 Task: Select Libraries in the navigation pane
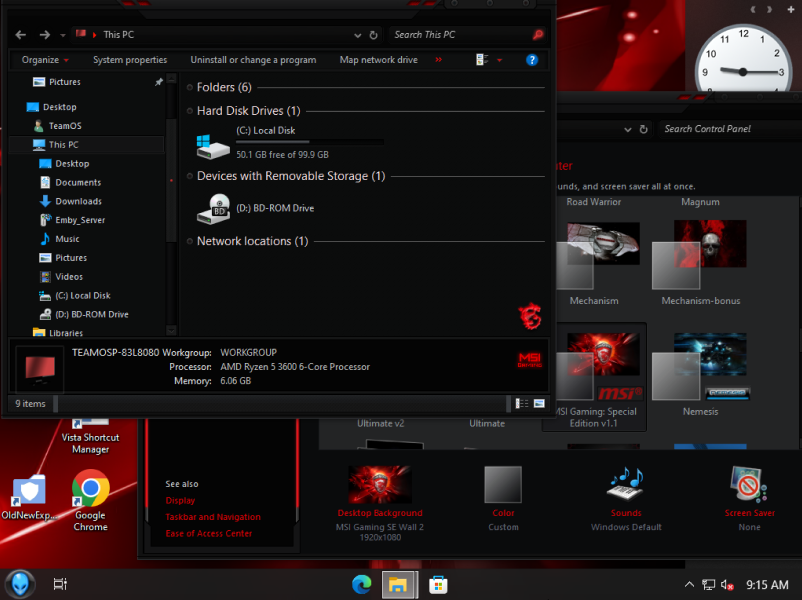coord(65,333)
